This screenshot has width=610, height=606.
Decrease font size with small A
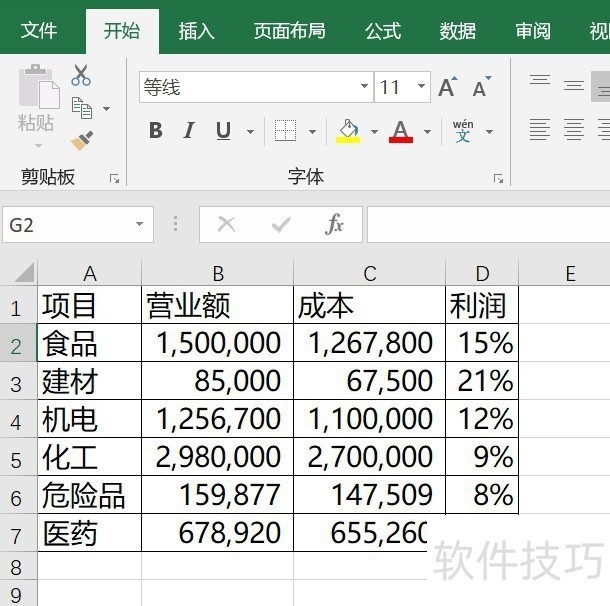point(482,87)
